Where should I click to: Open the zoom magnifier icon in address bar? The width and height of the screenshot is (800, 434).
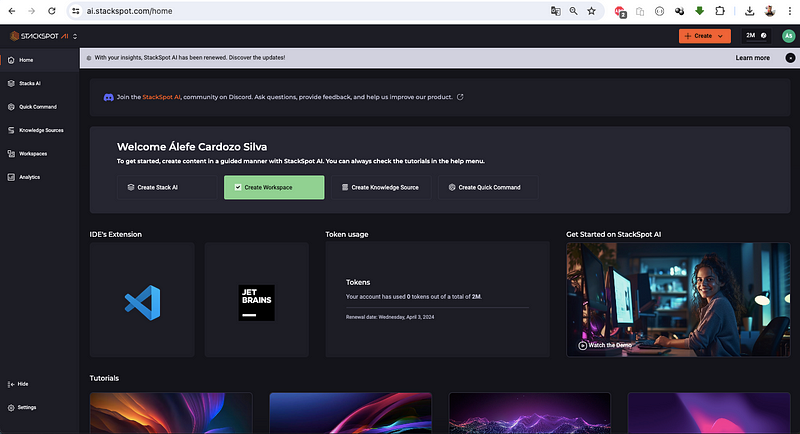[x=573, y=11]
